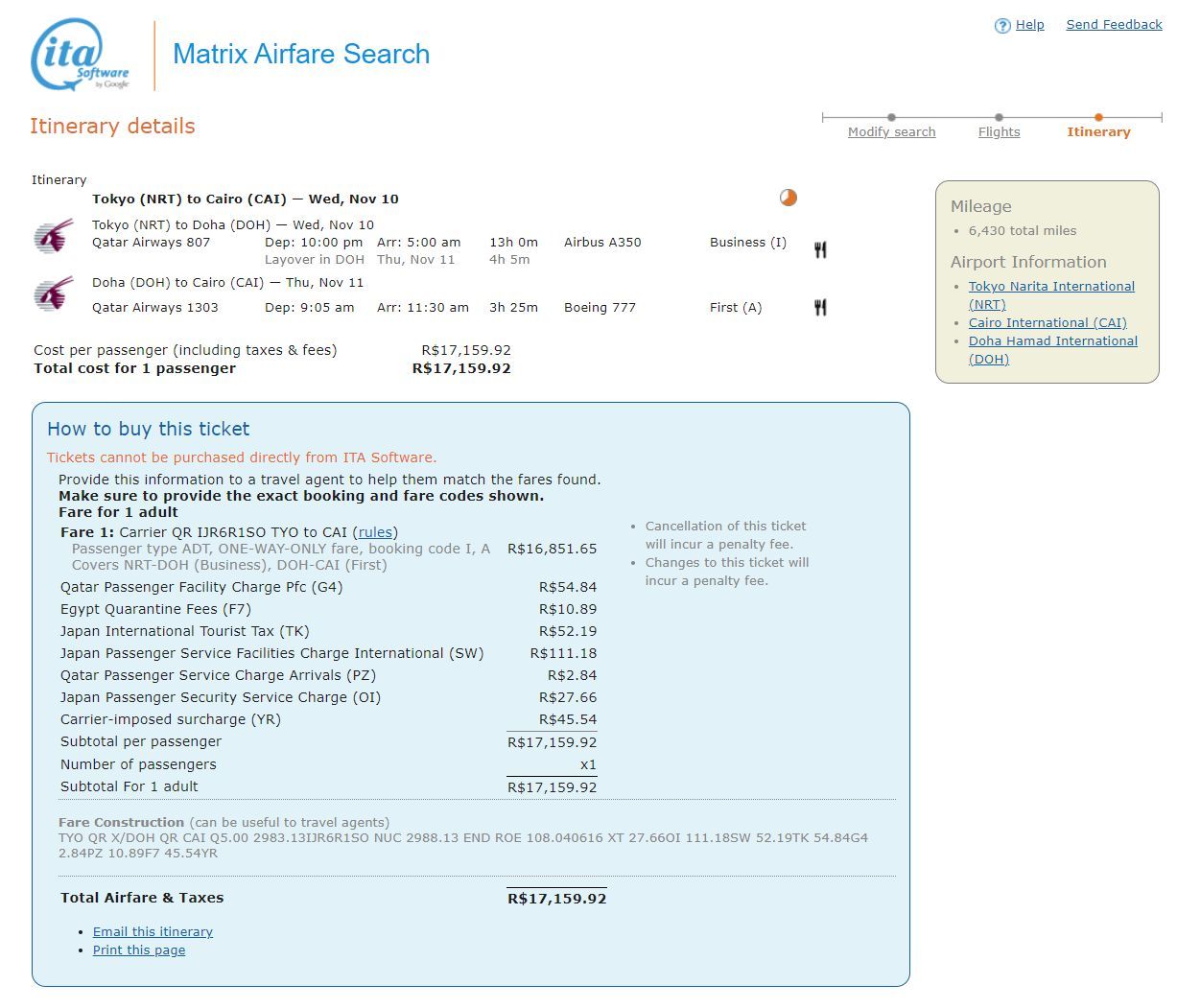Click the Doha (DOH) to Cairo (CAI) segment title
The image size is (1177, 1008).
[x=228, y=283]
